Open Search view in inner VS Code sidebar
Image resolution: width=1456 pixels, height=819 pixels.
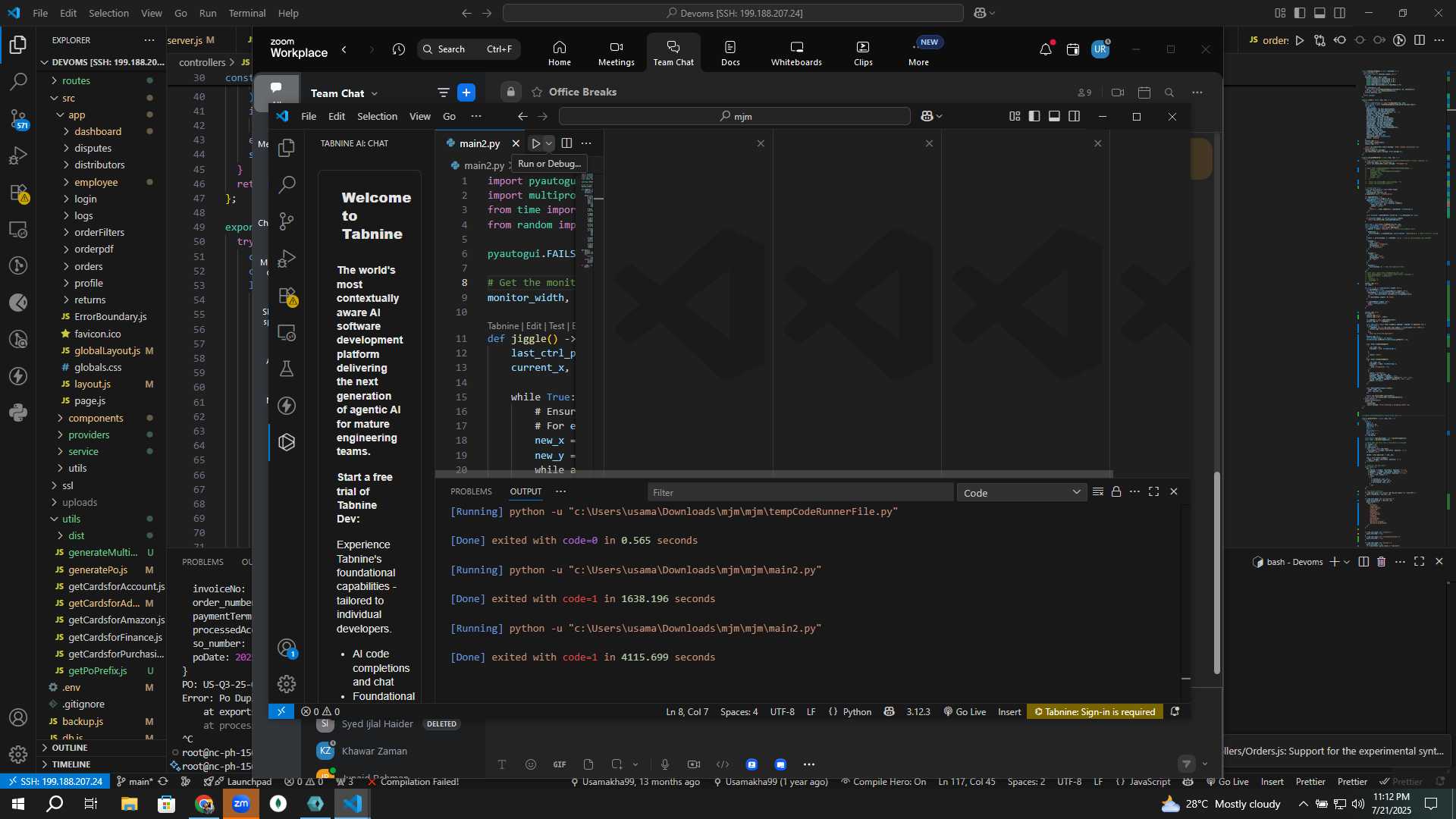point(287,184)
